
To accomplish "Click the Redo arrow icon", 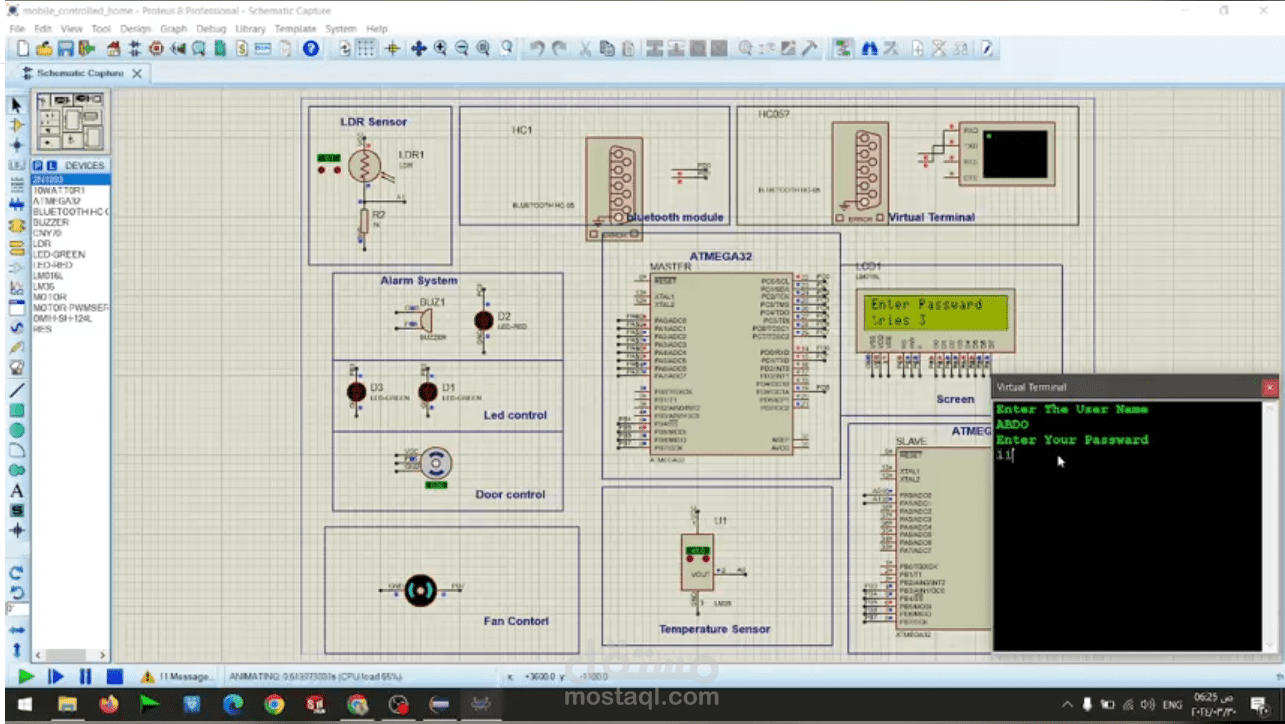I will pos(559,48).
